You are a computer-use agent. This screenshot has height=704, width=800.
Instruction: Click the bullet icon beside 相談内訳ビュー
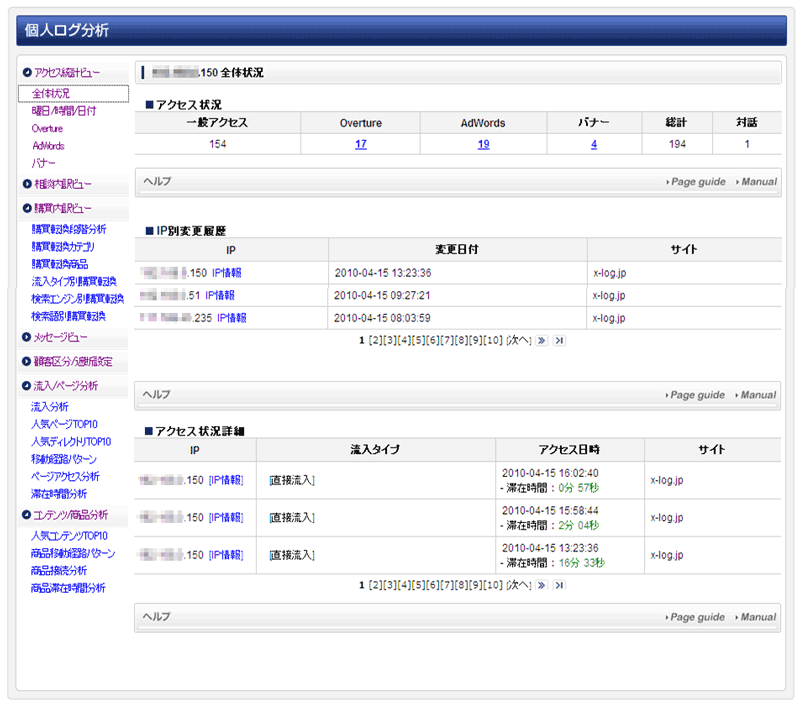point(26,184)
